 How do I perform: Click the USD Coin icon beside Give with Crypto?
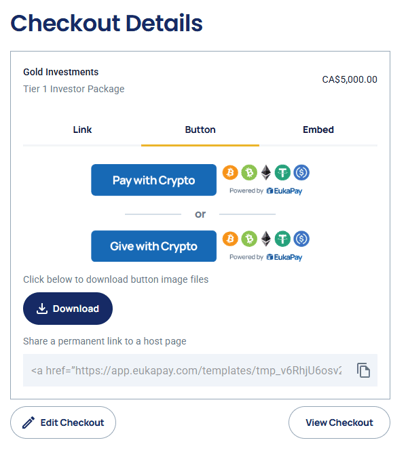click(301, 239)
